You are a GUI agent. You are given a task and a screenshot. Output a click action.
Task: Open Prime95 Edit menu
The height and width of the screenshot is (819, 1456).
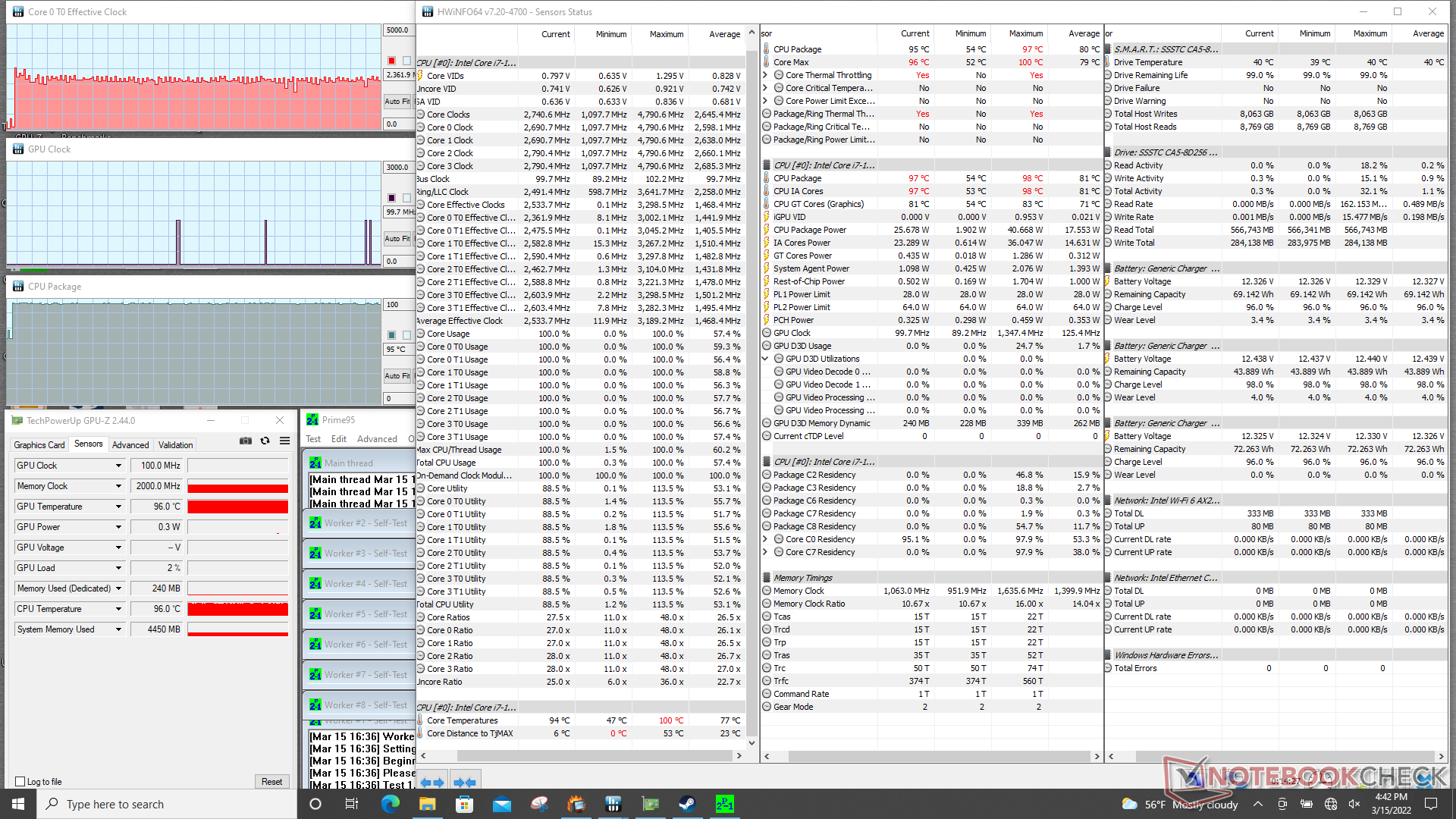pyautogui.click(x=339, y=439)
